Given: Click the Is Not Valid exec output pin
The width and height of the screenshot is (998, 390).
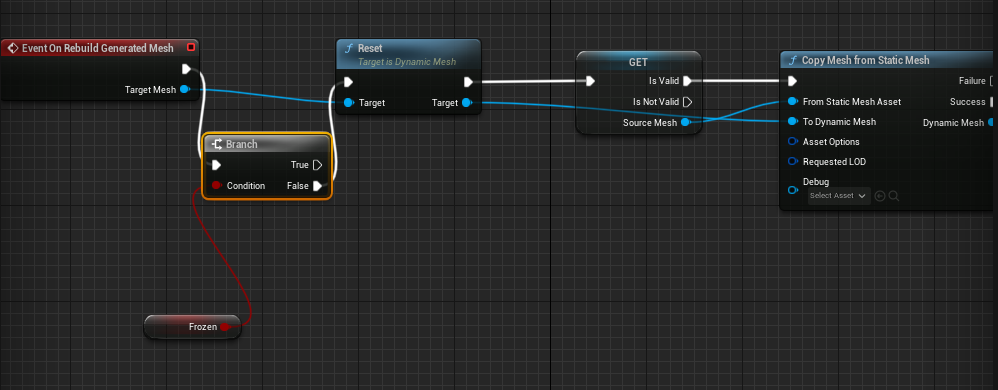Looking at the screenshot, I should 687,102.
